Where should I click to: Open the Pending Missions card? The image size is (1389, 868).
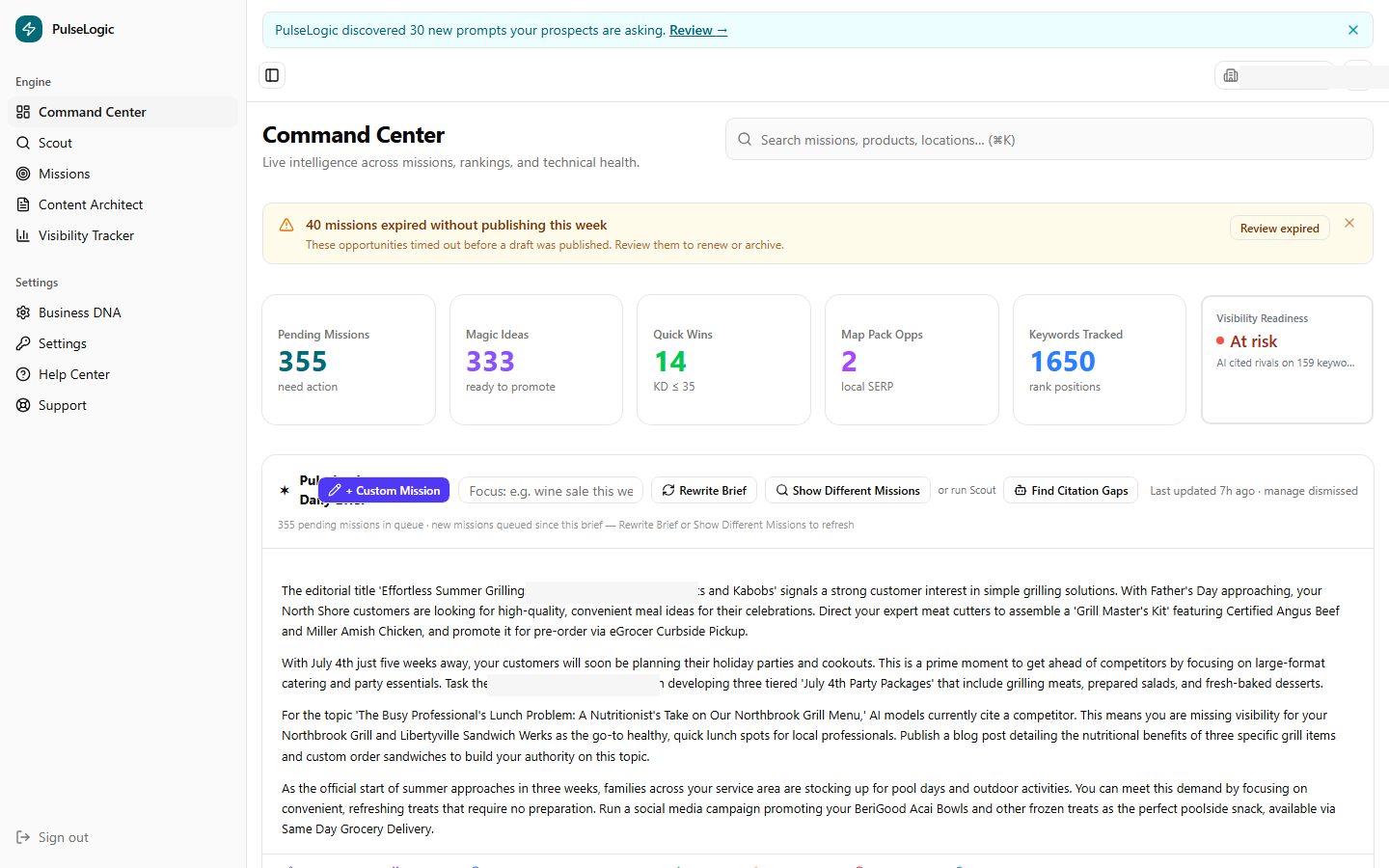click(x=349, y=360)
